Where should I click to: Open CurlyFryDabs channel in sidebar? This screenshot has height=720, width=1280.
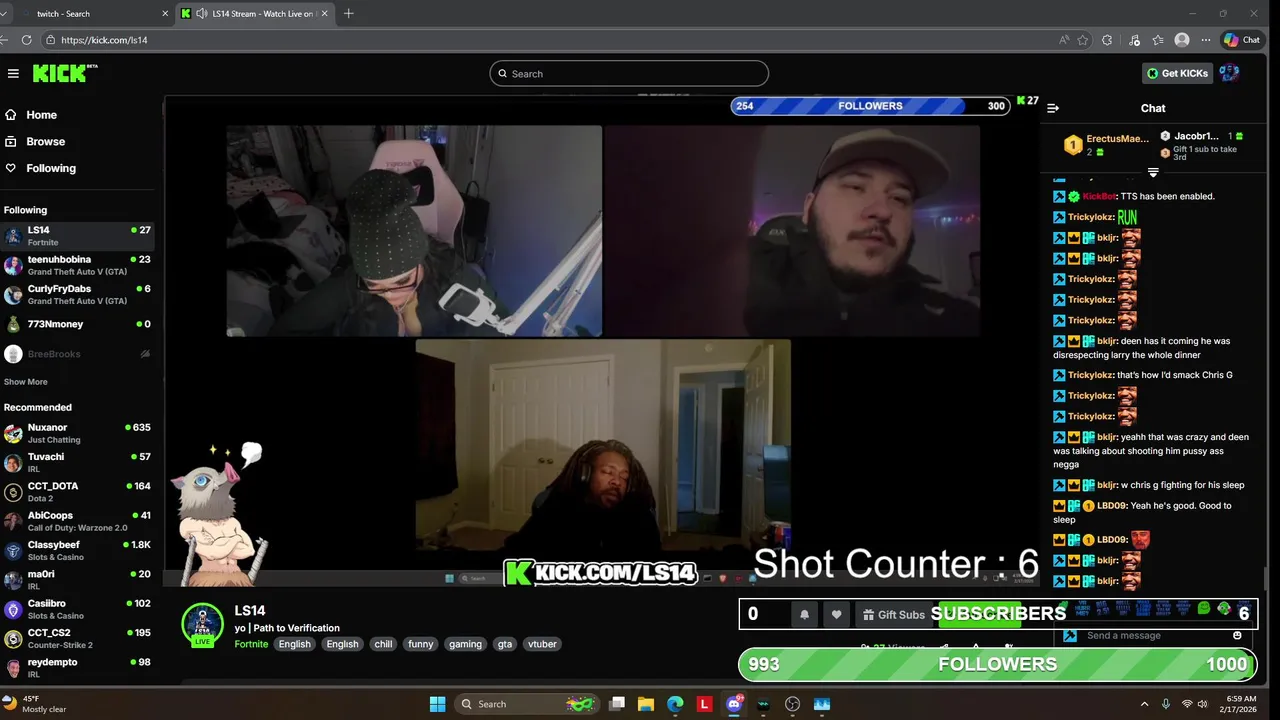click(77, 294)
